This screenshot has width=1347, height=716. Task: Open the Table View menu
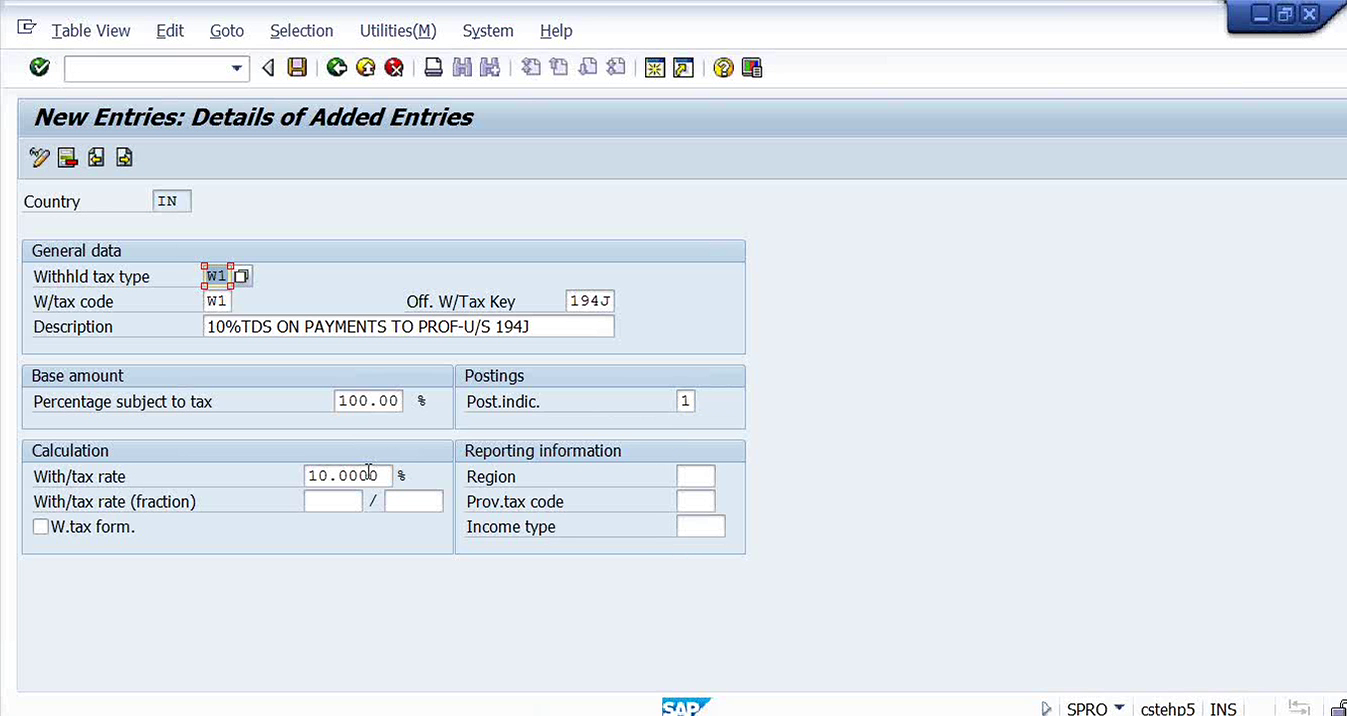click(91, 31)
